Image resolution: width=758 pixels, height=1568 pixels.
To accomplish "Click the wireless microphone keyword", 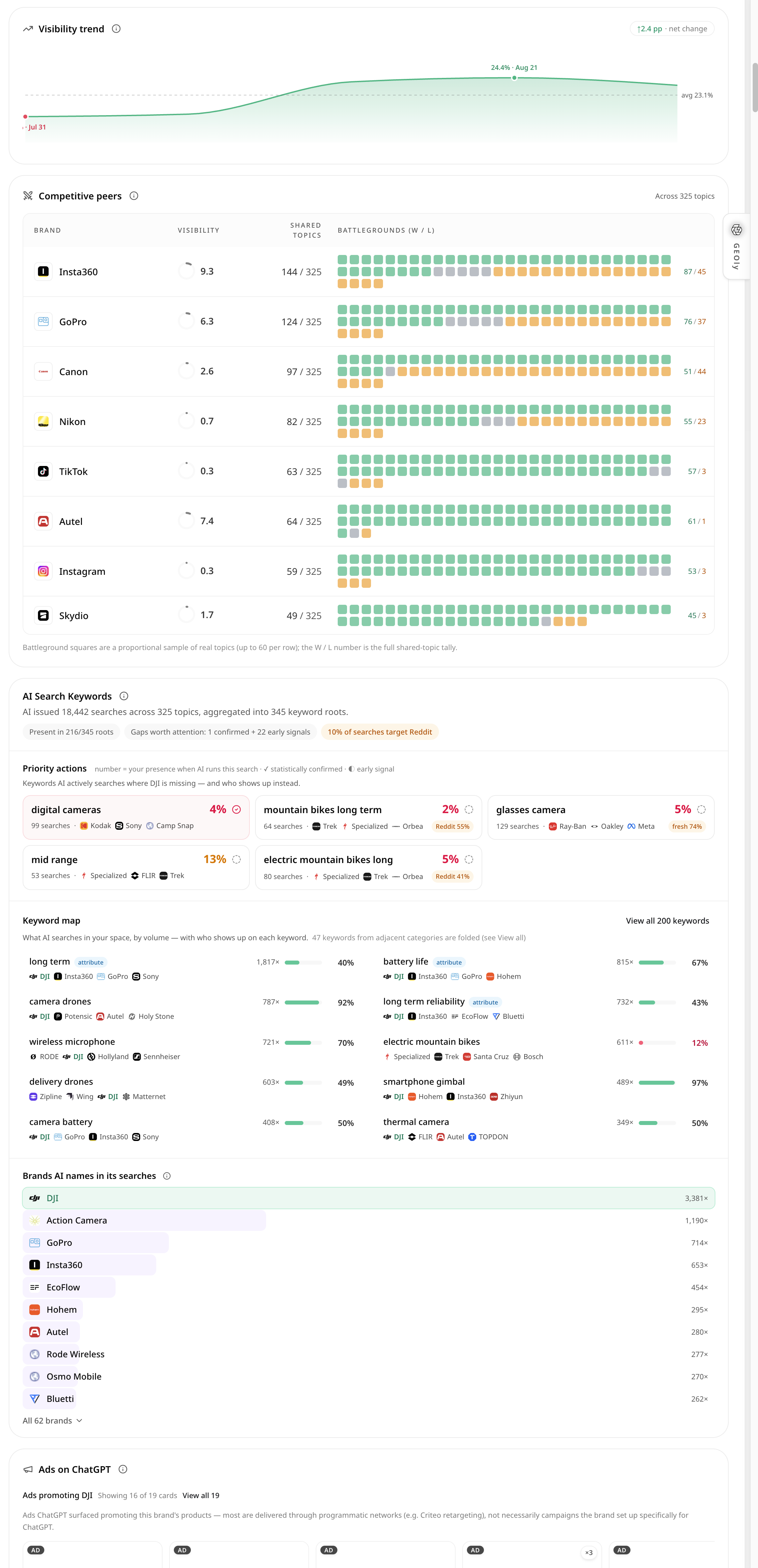I will pos(72,1041).
